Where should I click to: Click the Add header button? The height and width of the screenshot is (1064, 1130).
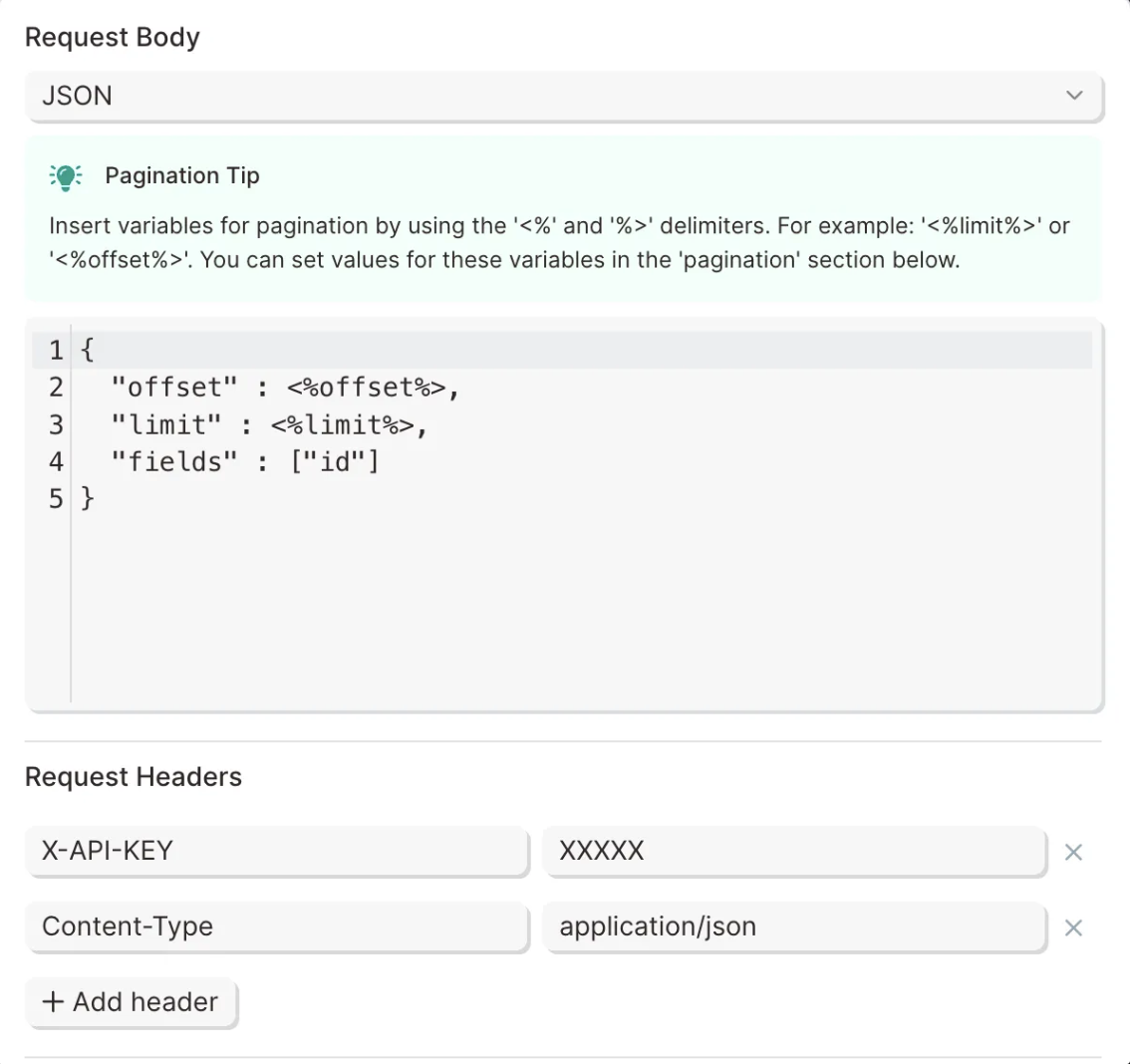pos(132,1002)
